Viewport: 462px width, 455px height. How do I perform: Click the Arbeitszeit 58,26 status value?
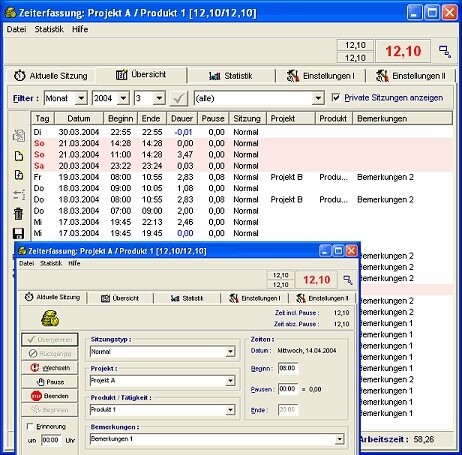424,439
